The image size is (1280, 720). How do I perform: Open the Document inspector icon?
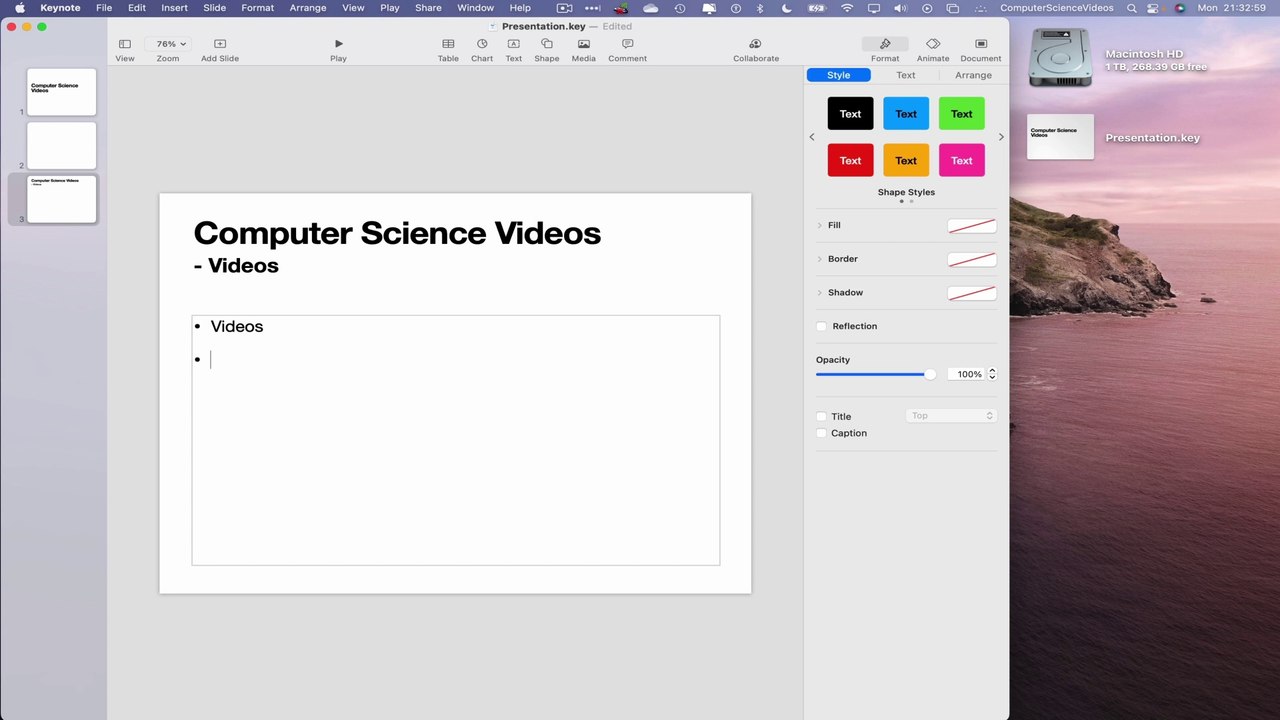(981, 44)
